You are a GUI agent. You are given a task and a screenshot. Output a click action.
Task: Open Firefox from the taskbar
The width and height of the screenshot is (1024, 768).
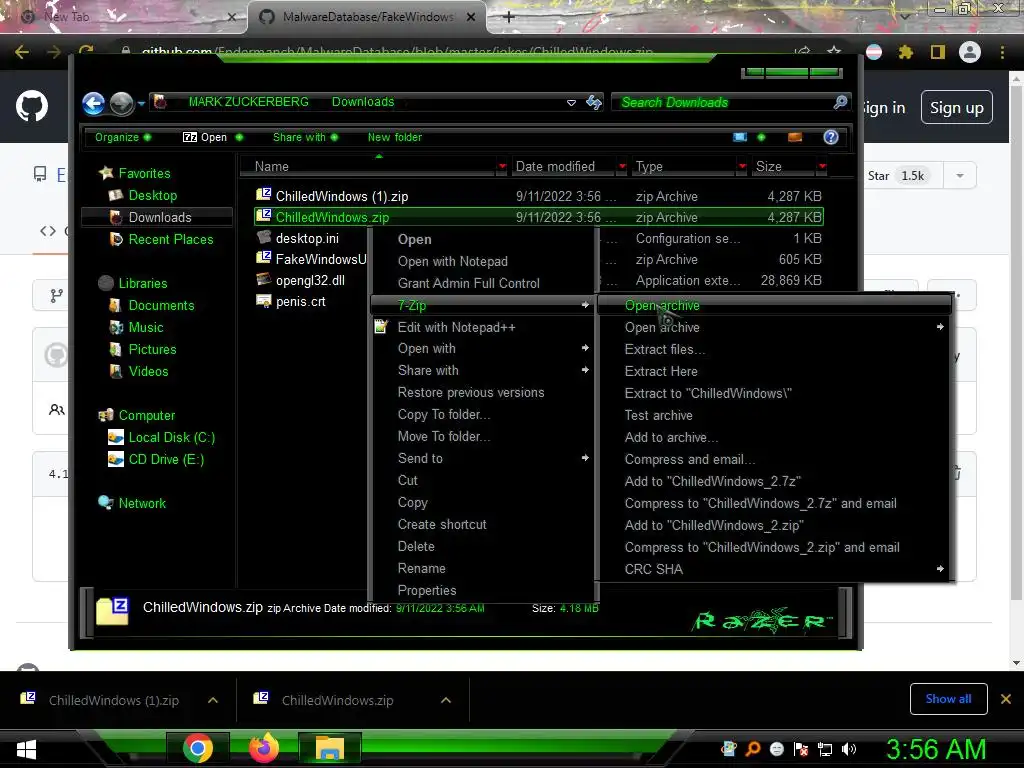click(x=264, y=748)
